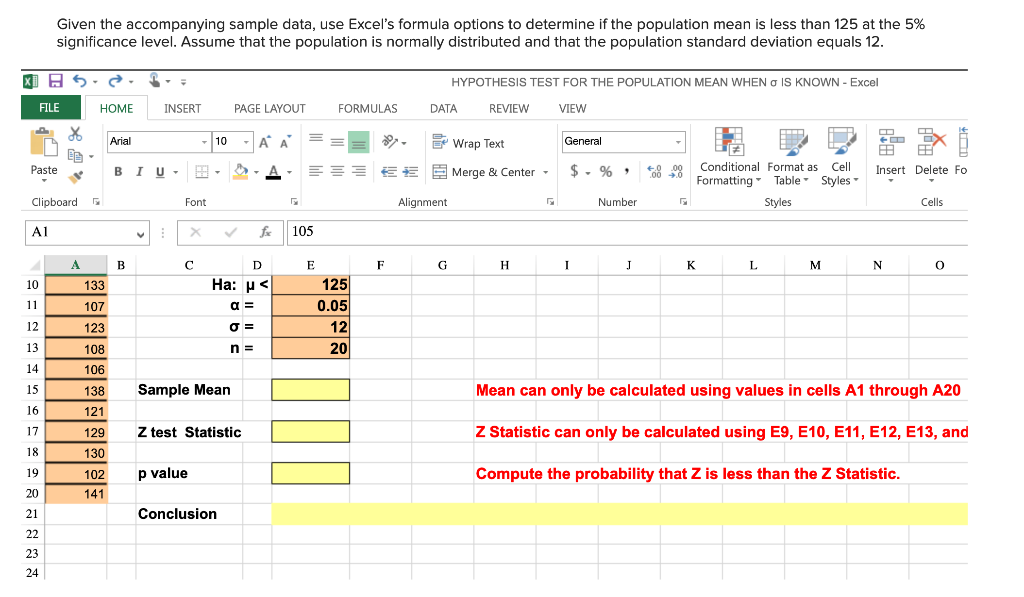Open Alignment dialog launcher arrow
The width and height of the screenshot is (1024, 597).
click(x=550, y=202)
